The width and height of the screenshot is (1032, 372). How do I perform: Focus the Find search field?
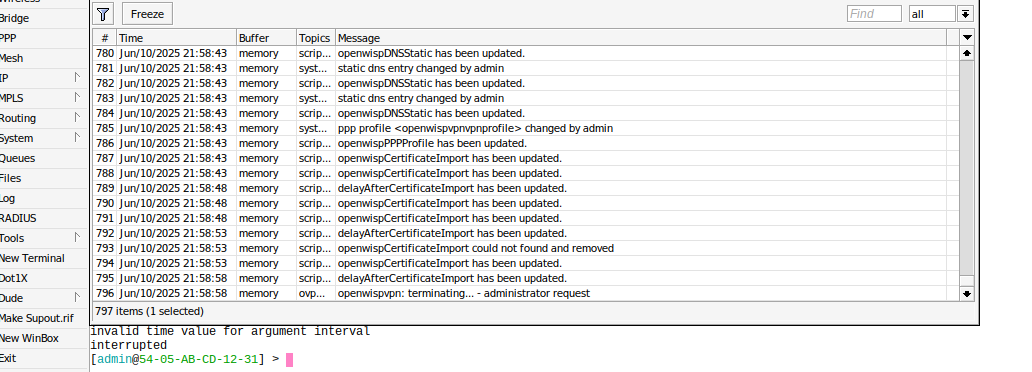tap(874, 14)
